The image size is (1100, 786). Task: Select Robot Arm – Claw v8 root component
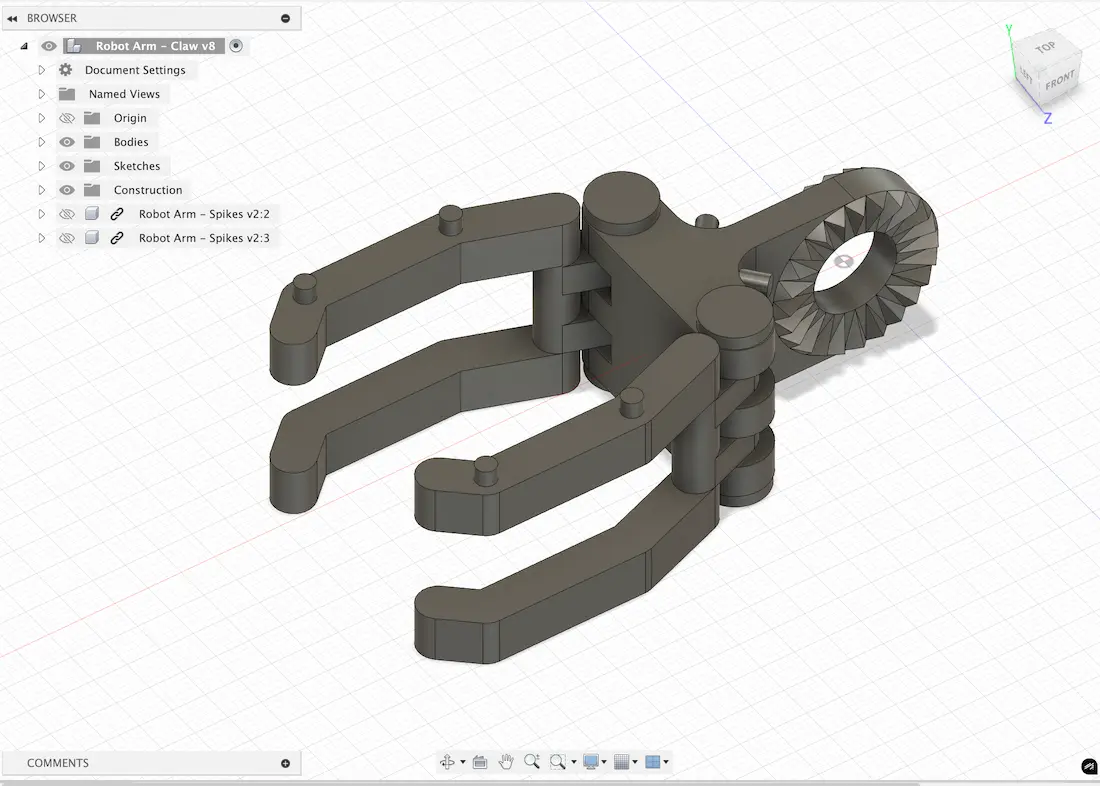[x=155, y=45]
